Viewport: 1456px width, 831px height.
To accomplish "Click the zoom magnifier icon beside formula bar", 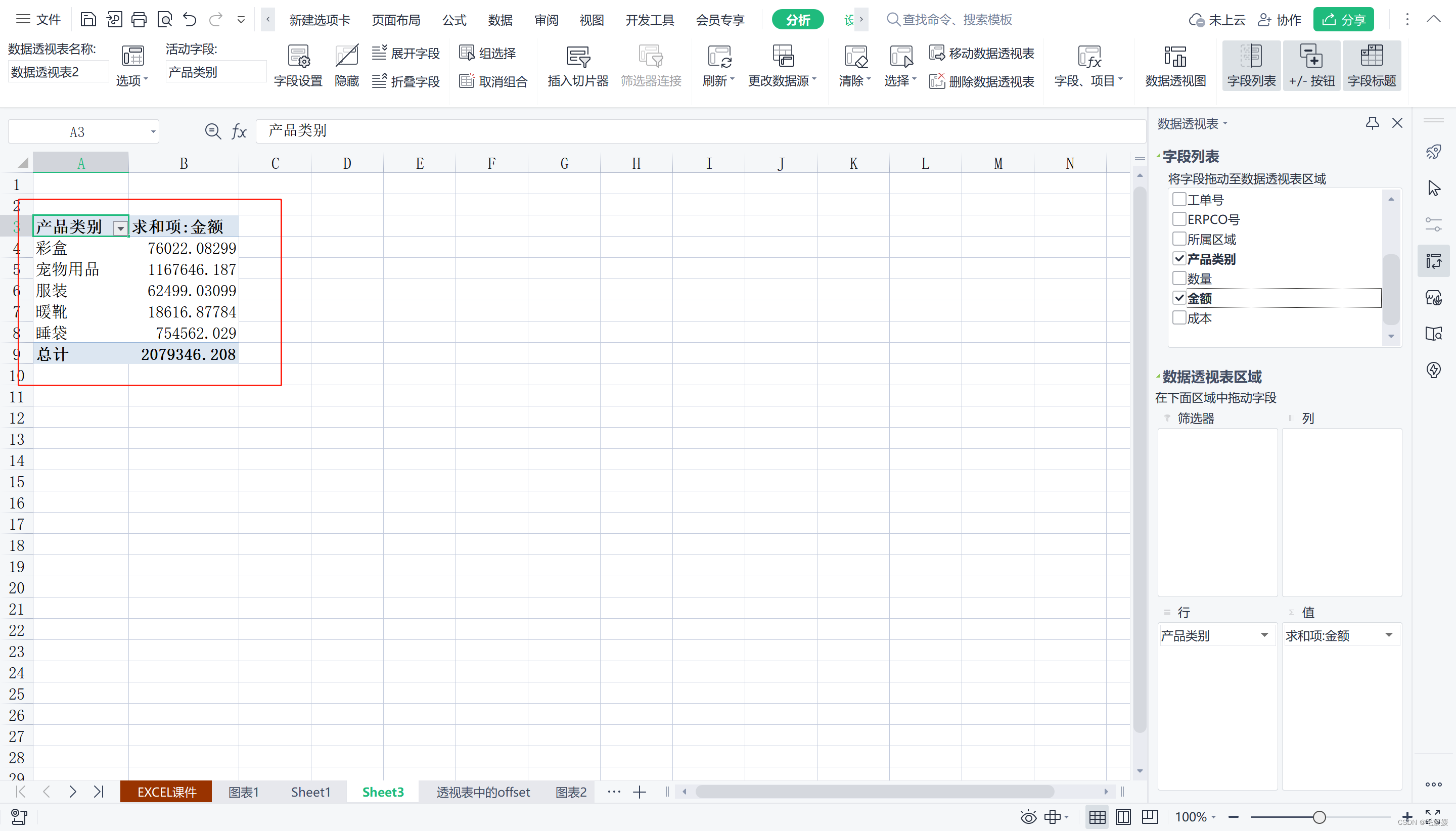I will (x=213, y=132).
